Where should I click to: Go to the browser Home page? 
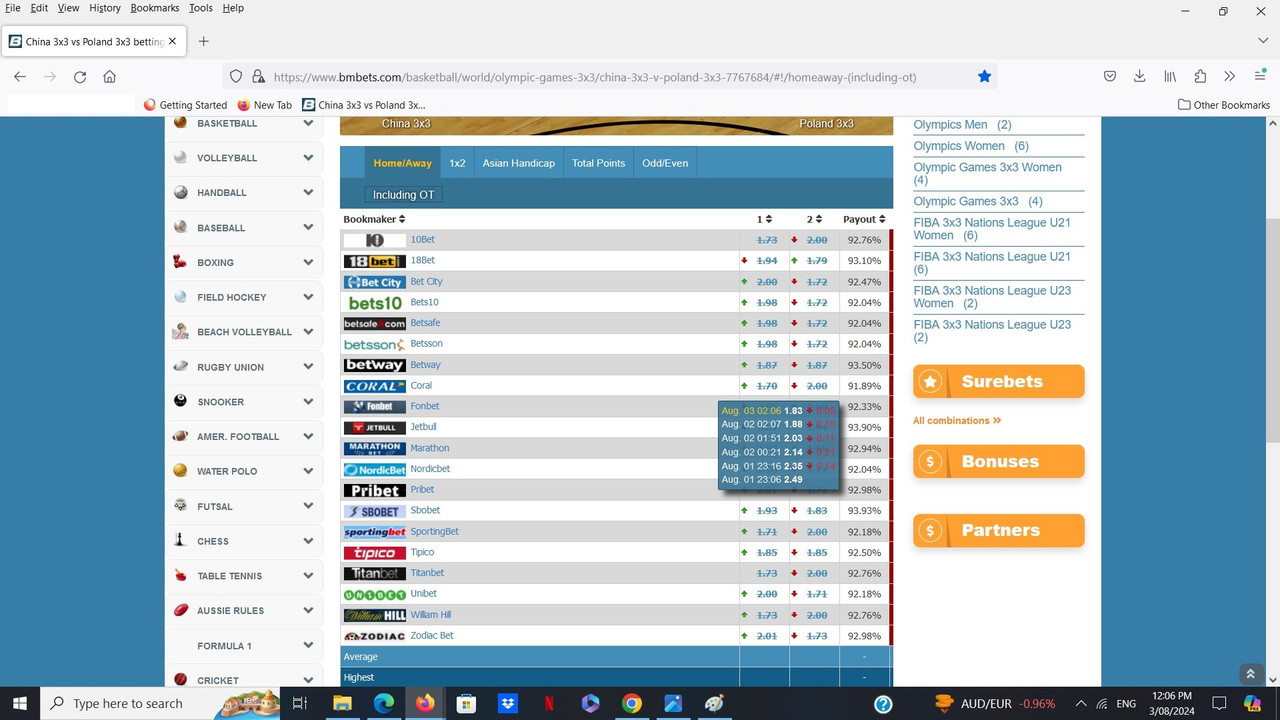point(110,76)
